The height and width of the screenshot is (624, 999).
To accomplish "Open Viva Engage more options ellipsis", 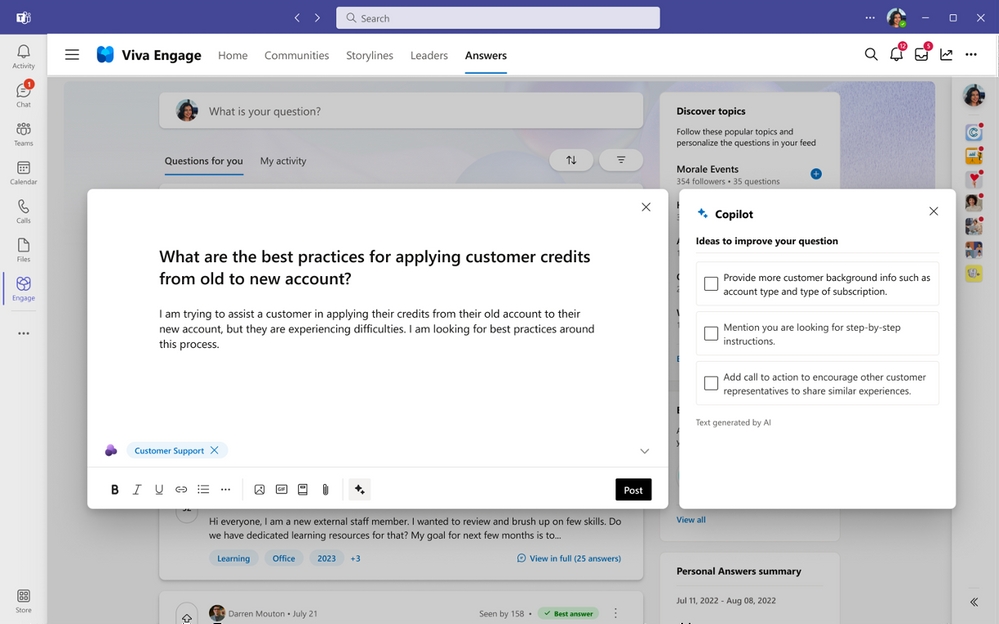I will coord(971,55).
